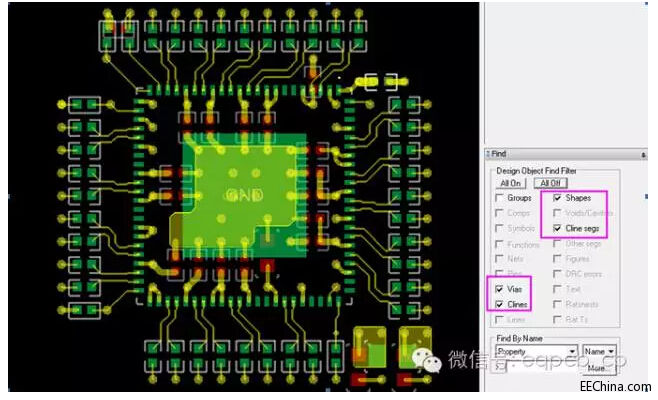658x400 pixels.
Task: Enable the Groups checkbox
Action: click(x=500, y=198)
